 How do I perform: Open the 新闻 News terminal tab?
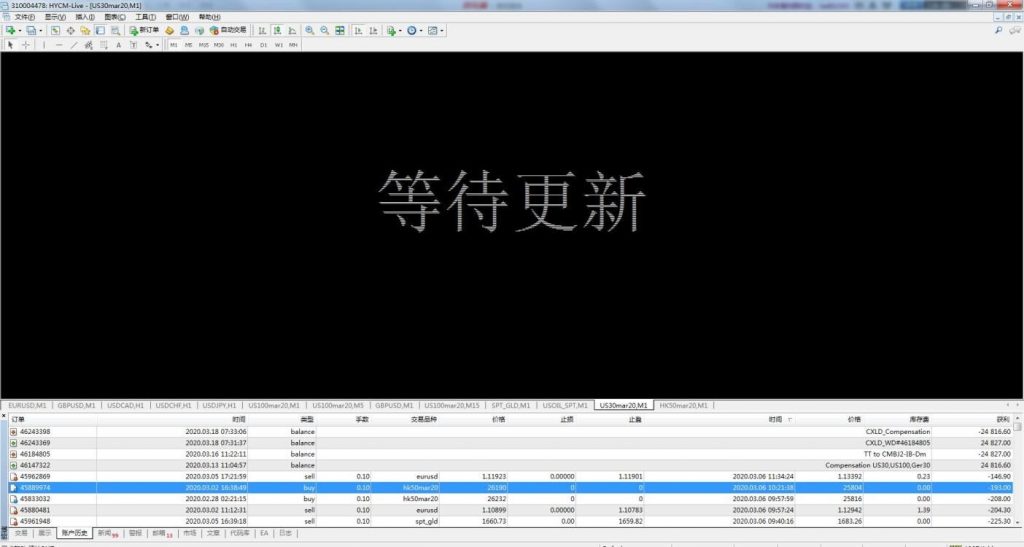pos(108,533)
